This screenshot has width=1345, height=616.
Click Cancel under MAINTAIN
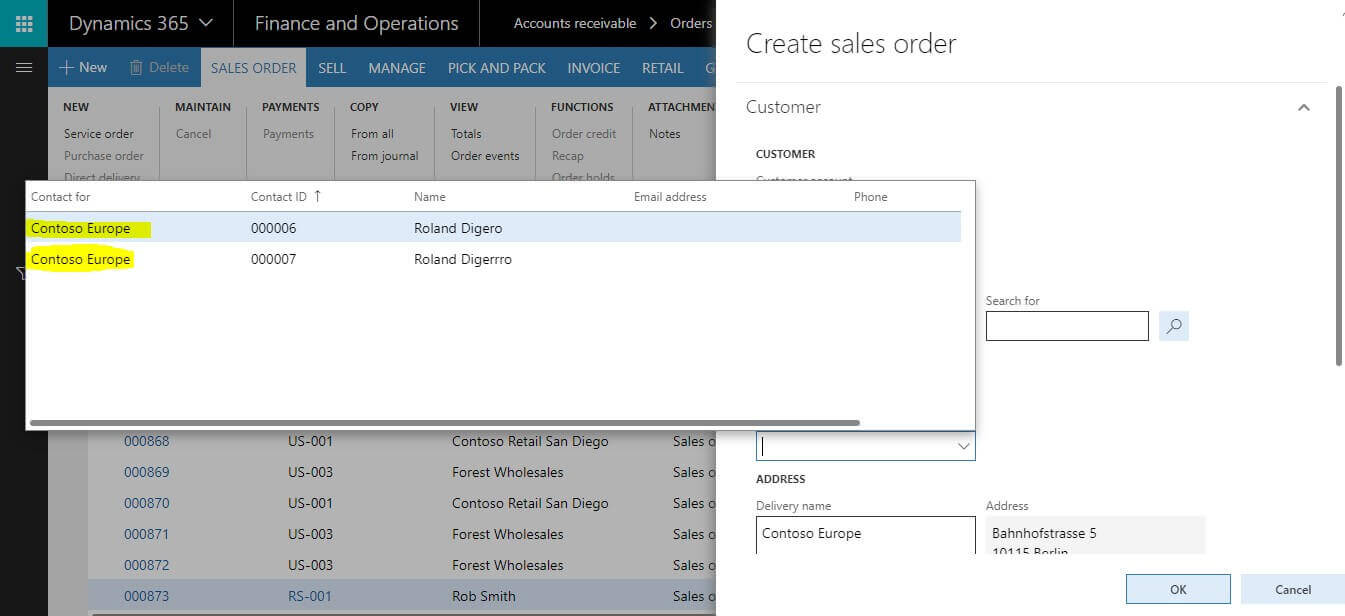193,134
